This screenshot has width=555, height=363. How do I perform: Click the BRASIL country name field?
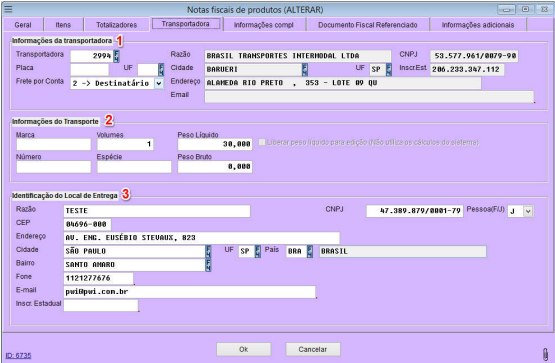click(403, 252)
